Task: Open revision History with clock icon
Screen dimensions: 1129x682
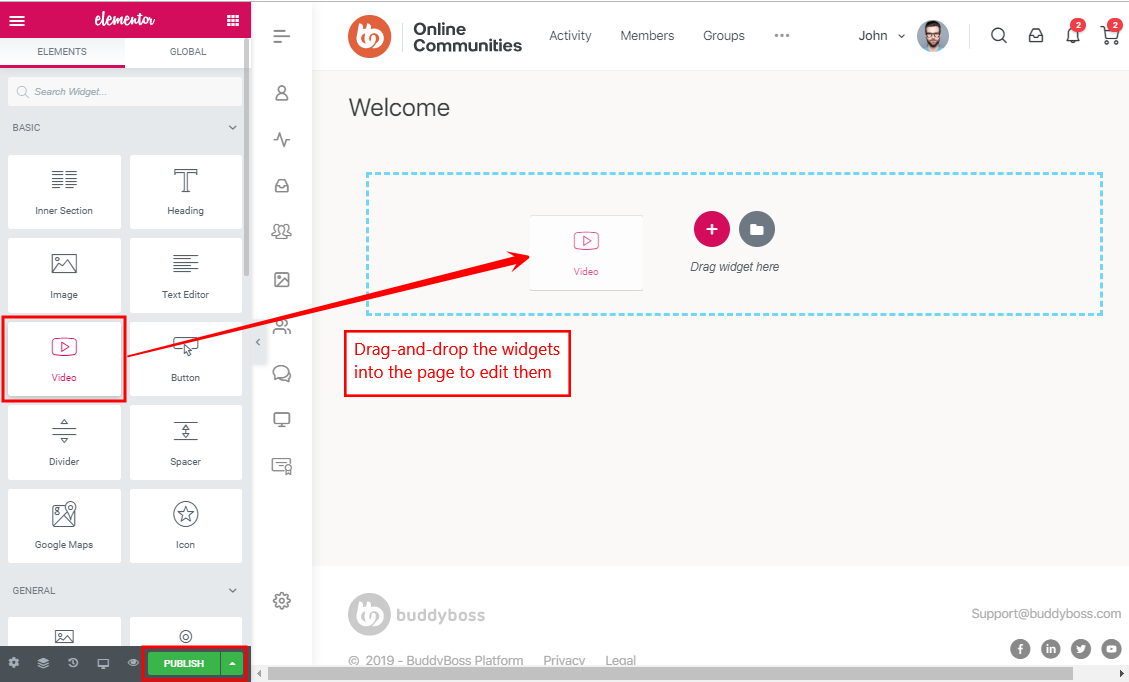Action: click(71, 663)
